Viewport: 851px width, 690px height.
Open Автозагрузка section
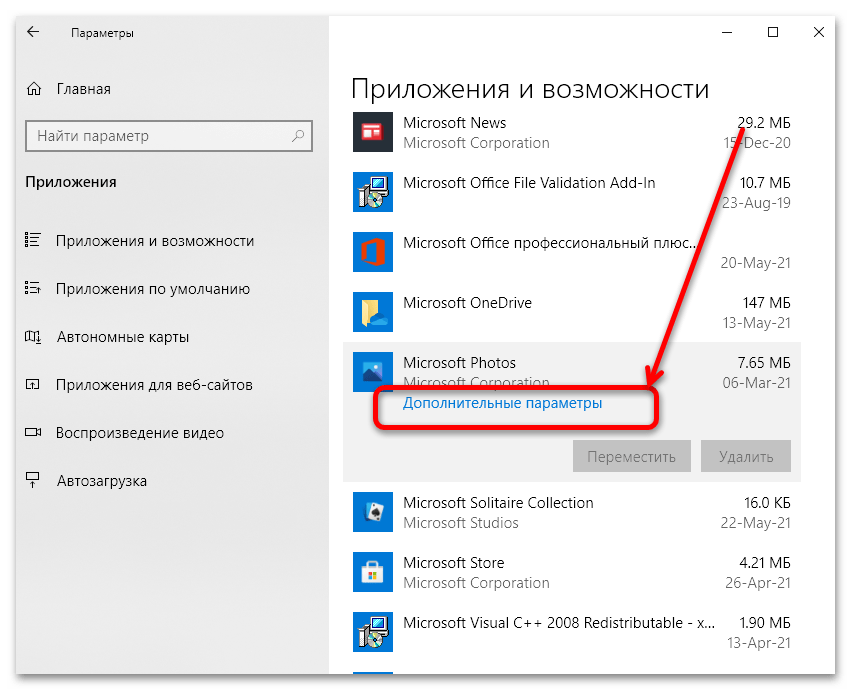(101, 481)
